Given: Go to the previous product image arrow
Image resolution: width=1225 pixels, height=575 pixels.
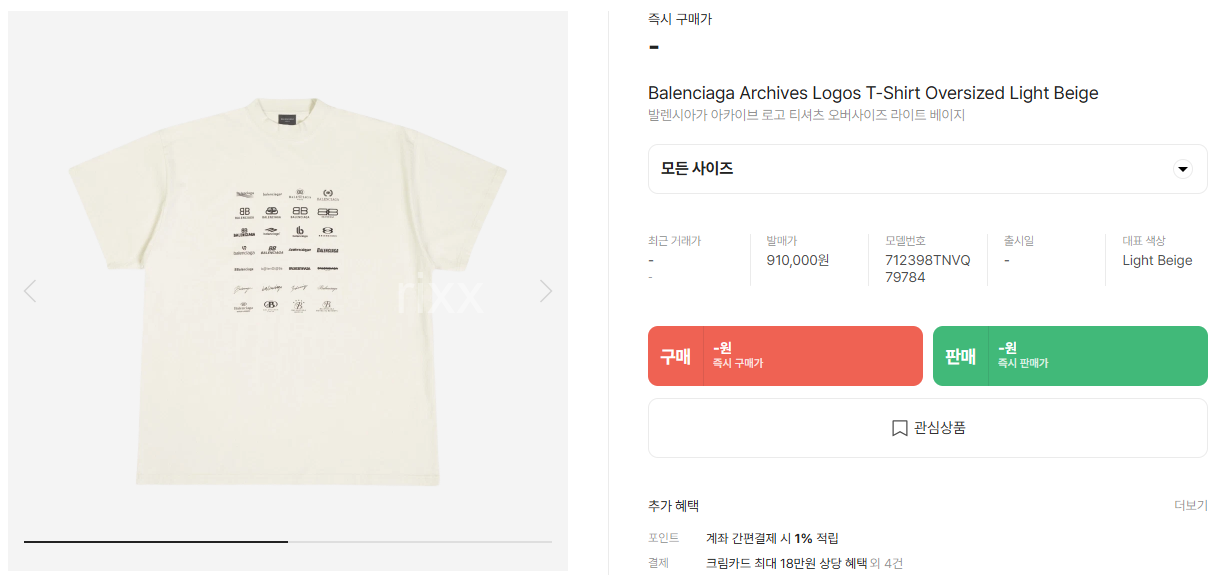Looking at the screenshot, I should (30, 291).
